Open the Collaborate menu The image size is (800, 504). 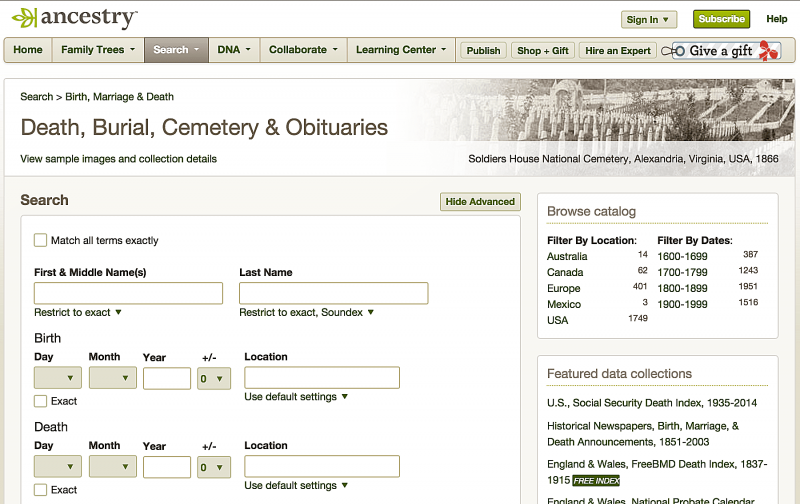point(304,50)
